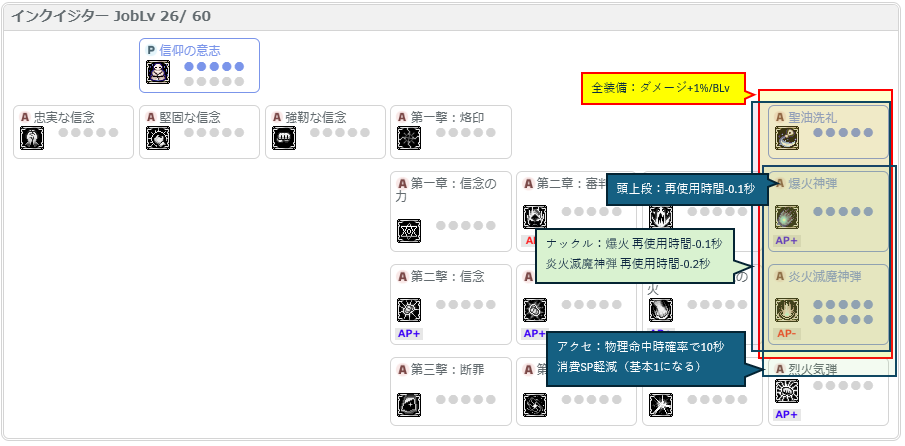Set level dots for 第一撃:烙印
The image size is (905, 446).
tap(466, 133)
